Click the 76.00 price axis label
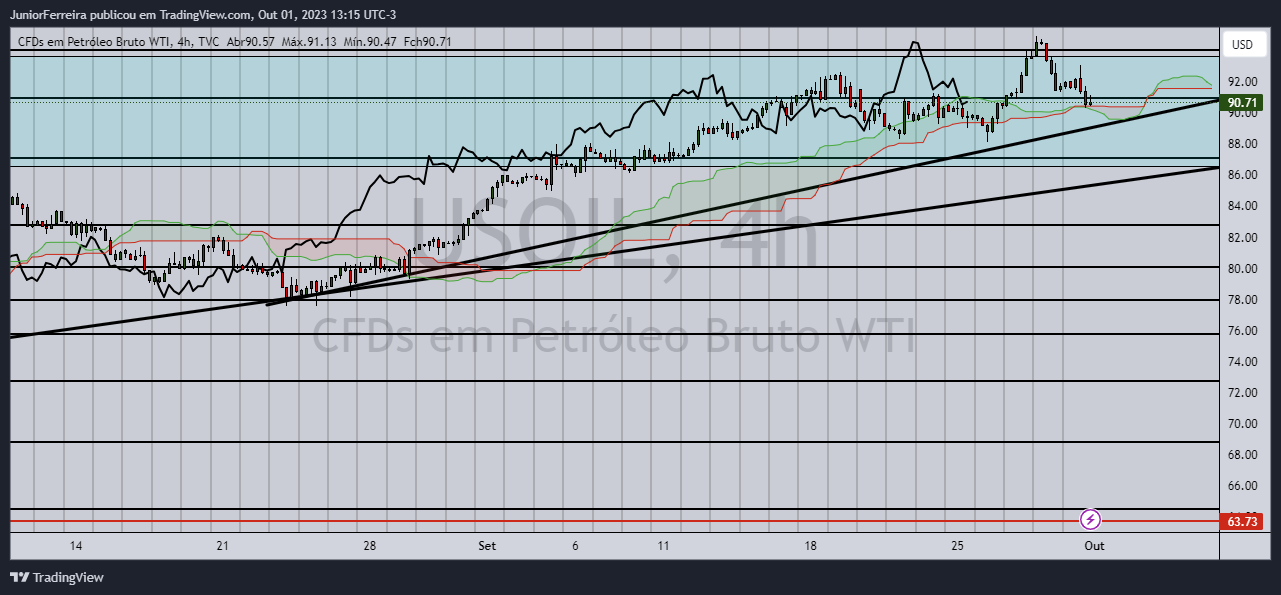 pos(1244,331)
